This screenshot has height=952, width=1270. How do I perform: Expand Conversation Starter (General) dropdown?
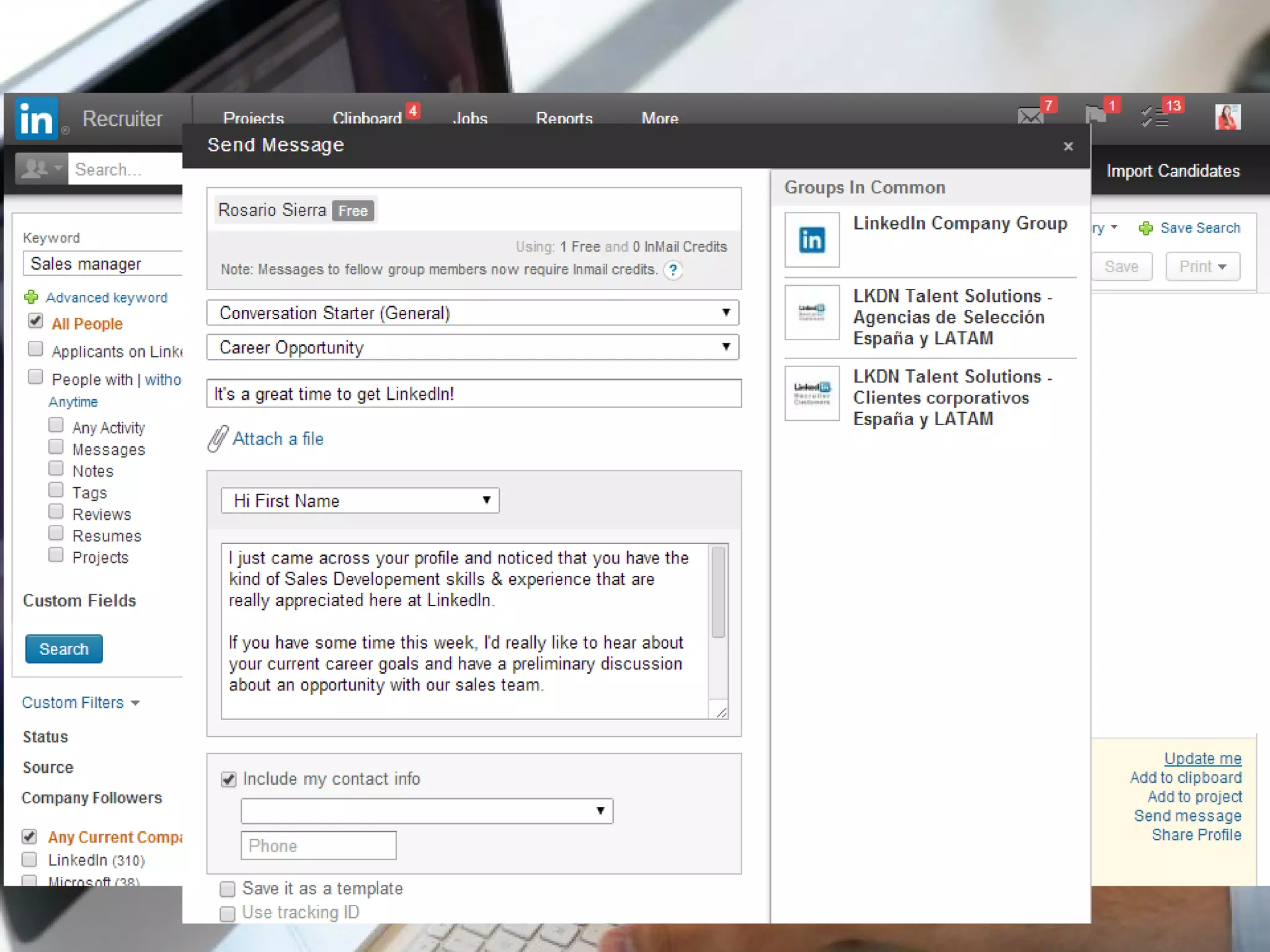point(473,313)
